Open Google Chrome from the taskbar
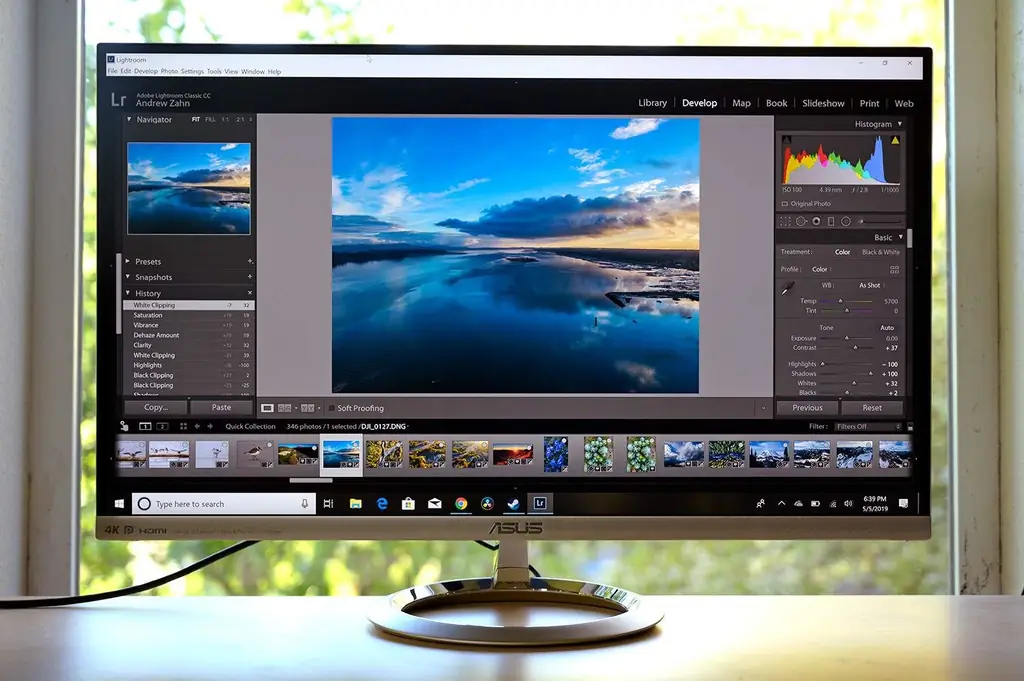The height and width of the screenshot is (681, 1024). 461,503
